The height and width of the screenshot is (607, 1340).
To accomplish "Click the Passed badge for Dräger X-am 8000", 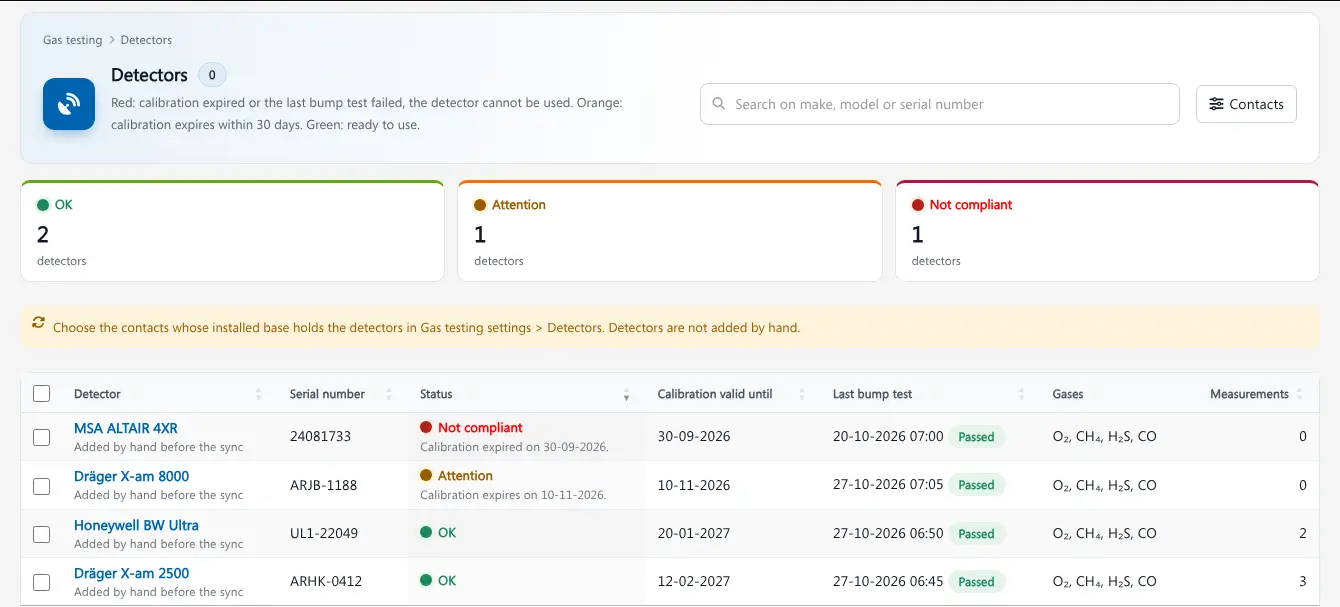I will [976, 485].
